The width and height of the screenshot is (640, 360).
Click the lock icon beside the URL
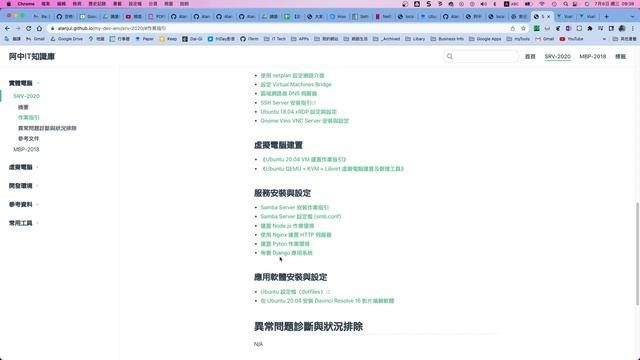pyautogui.click(x=52, y=28)
